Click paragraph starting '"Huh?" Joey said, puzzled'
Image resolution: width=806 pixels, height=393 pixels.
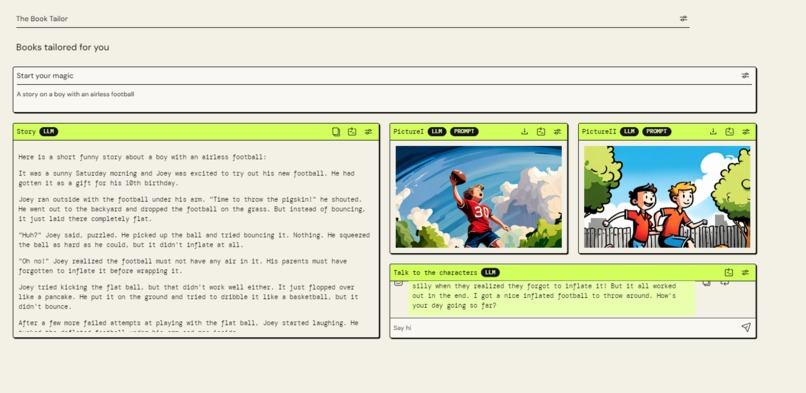coord(194,240)
